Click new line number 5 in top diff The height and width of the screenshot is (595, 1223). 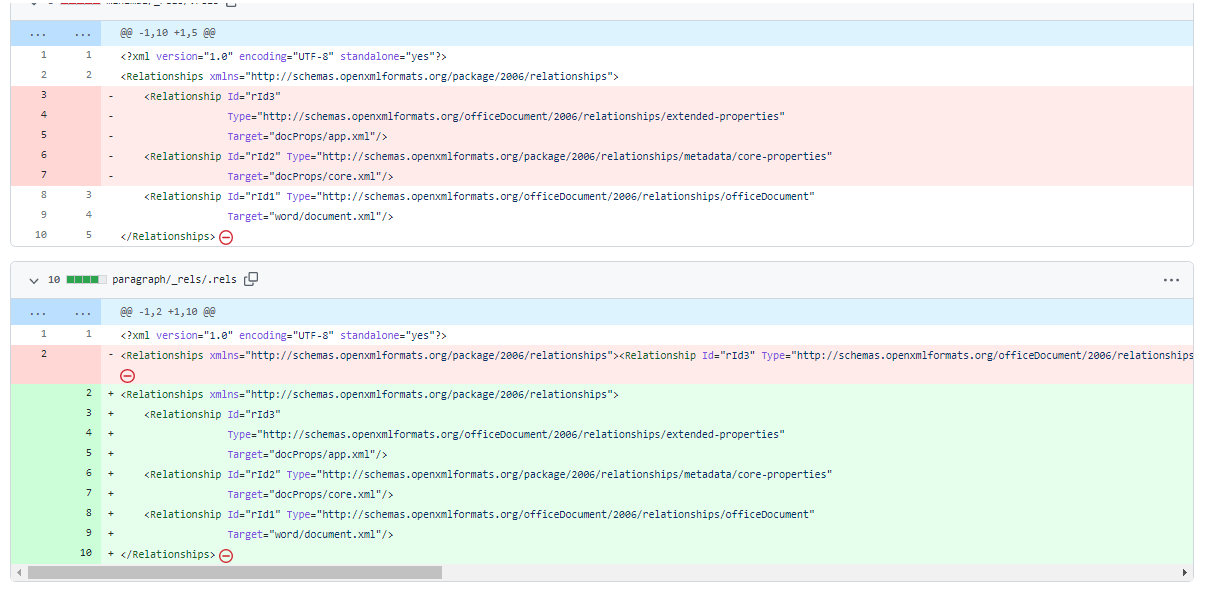88,236
